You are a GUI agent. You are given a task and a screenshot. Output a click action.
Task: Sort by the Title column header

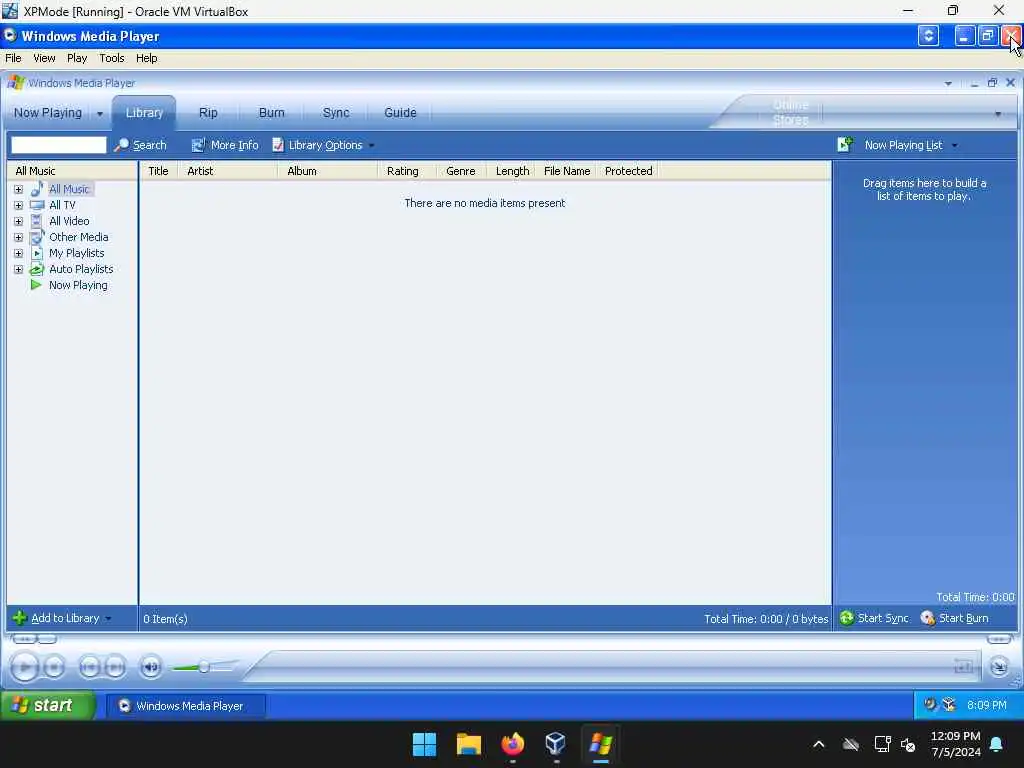tap(158, 171)
